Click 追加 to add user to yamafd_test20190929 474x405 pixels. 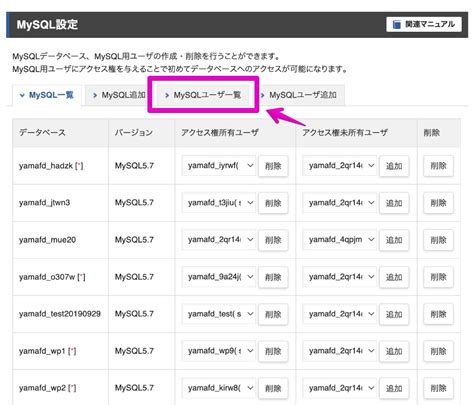click(x=394, y=314)
